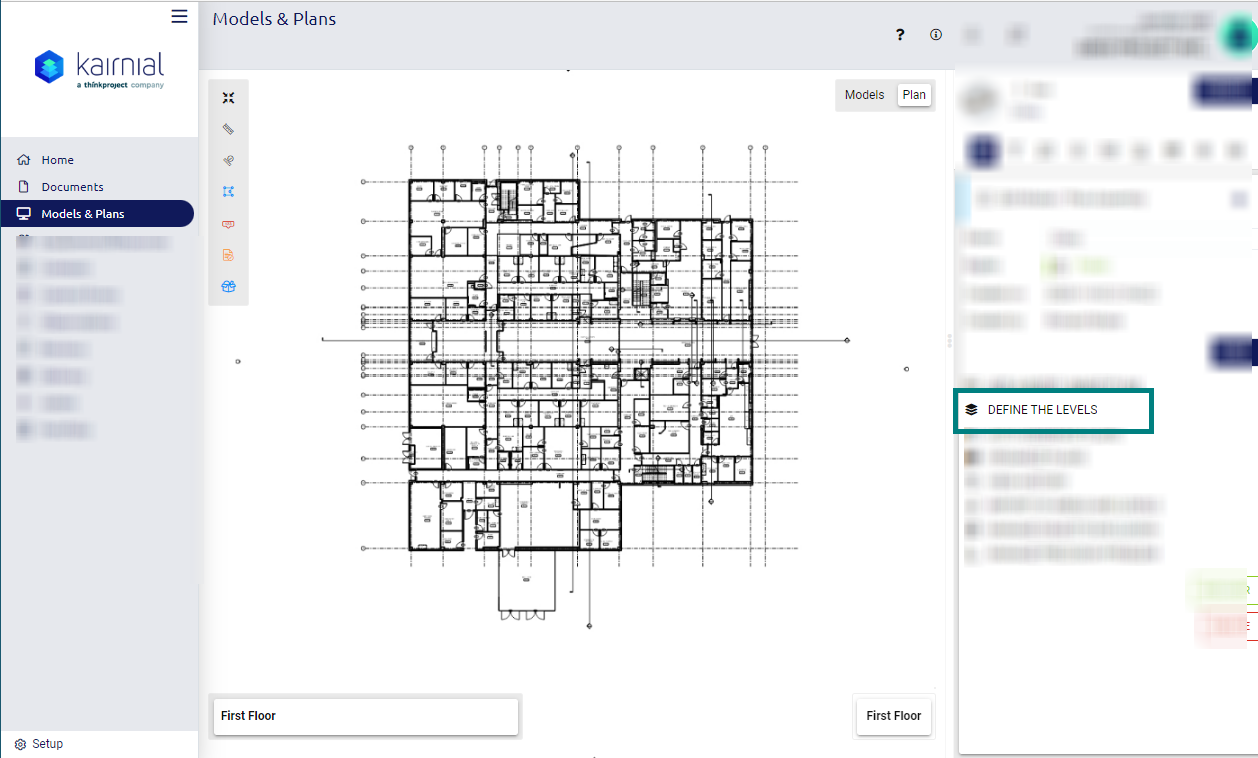
Task: Click the blue open-box package icon
Action: (x=229, y=287)
